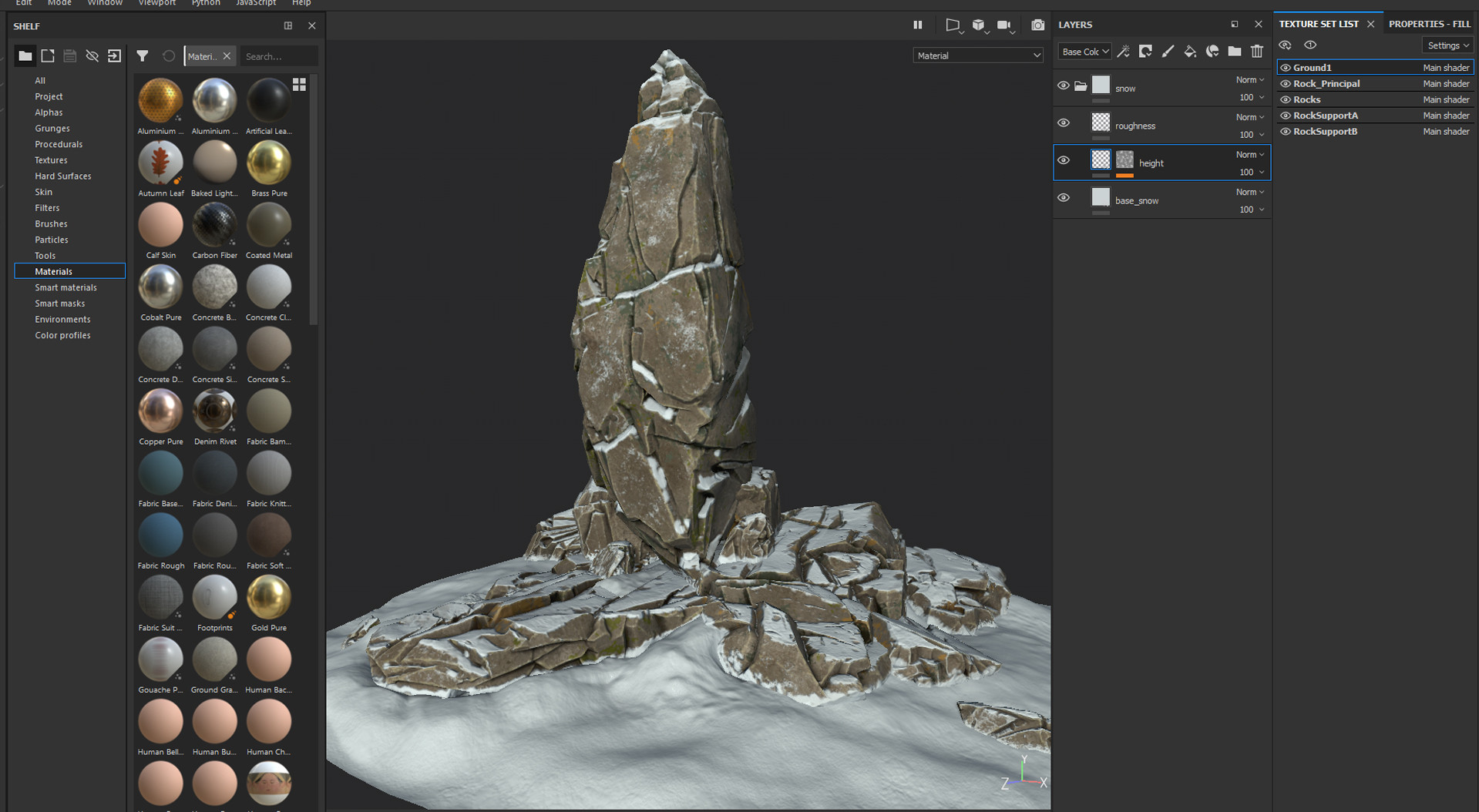Click the Shelf search field

[278, 56]
